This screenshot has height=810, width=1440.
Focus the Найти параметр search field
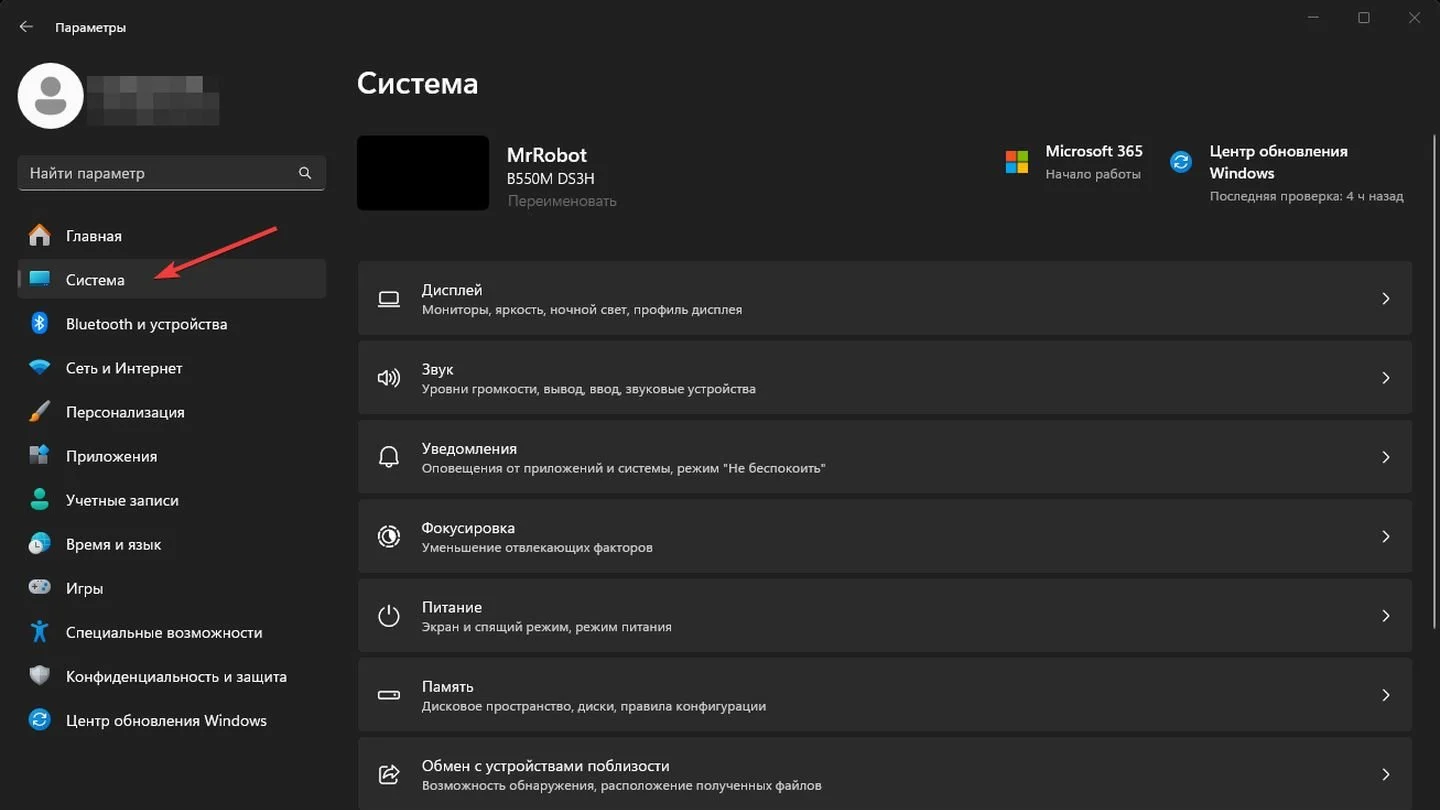tap(172, 173)
